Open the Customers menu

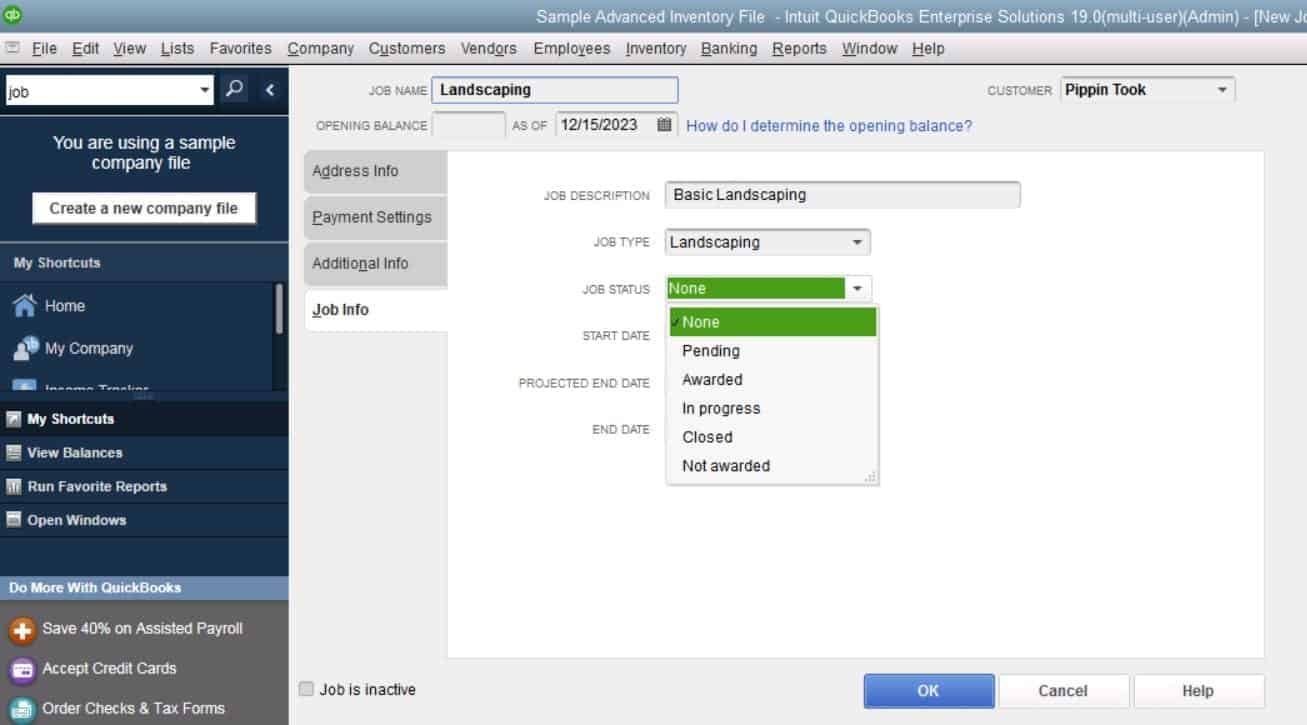point(407,48)
